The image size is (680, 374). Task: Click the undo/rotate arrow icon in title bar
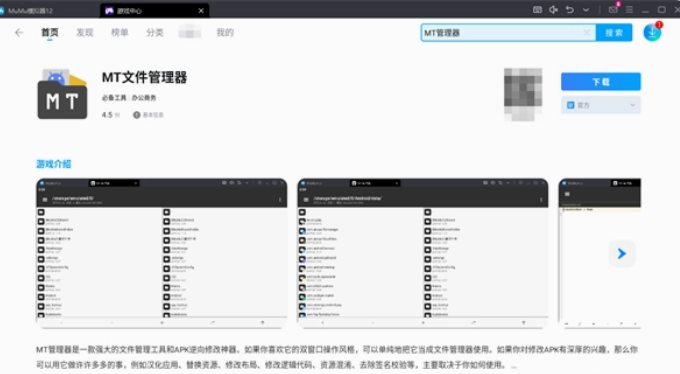570,10
